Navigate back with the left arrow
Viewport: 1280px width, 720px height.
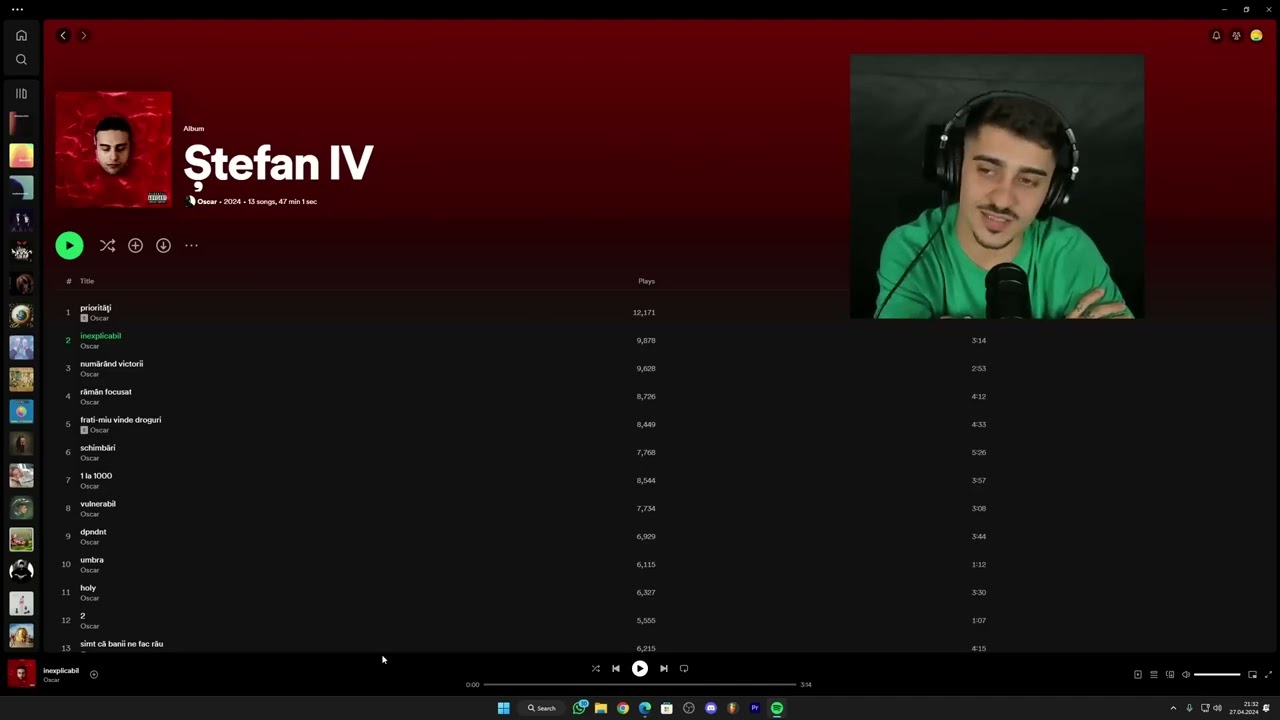[63, 35]
